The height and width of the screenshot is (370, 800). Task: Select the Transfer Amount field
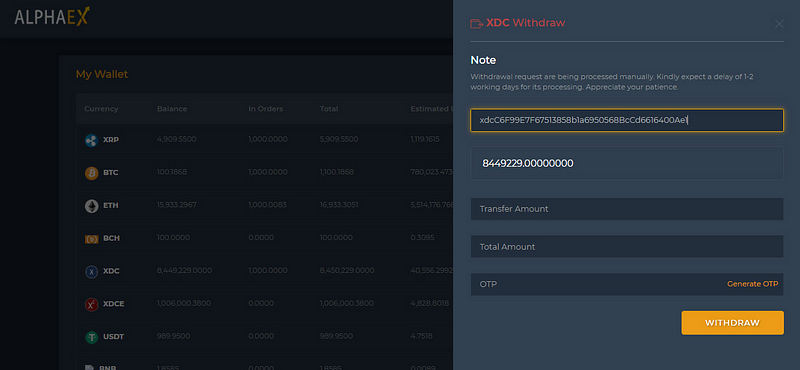point(627,209)
